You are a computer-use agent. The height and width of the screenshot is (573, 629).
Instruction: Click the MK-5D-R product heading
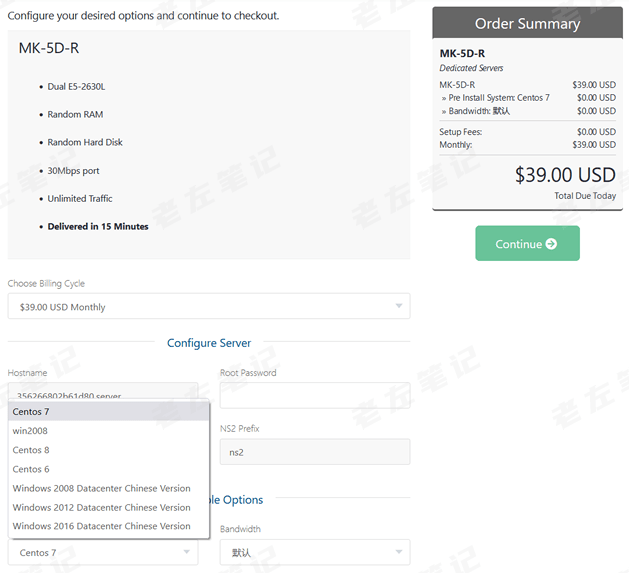point(49,48)
